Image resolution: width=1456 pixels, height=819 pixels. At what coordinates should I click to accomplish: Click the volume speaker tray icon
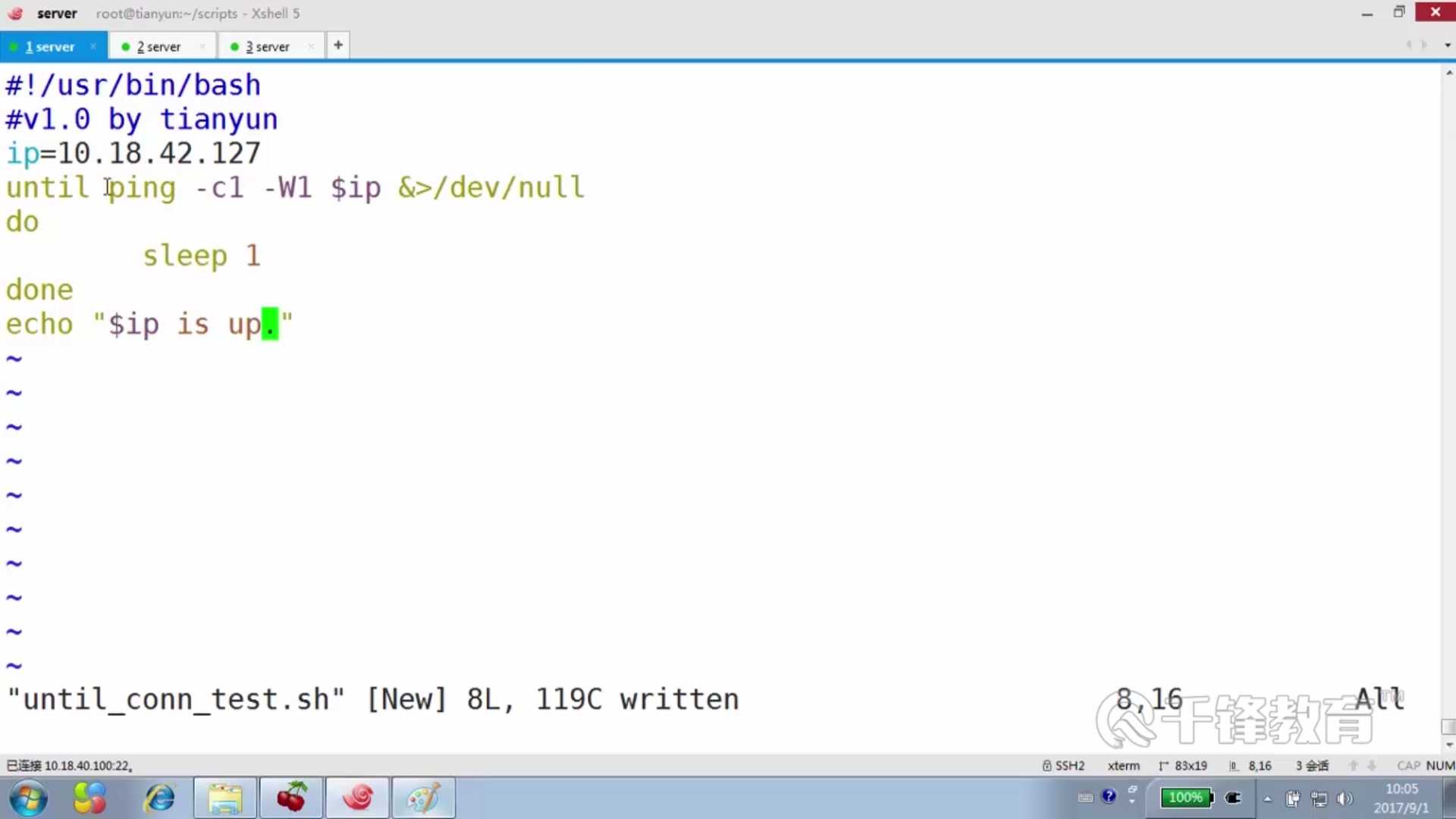1345,799
